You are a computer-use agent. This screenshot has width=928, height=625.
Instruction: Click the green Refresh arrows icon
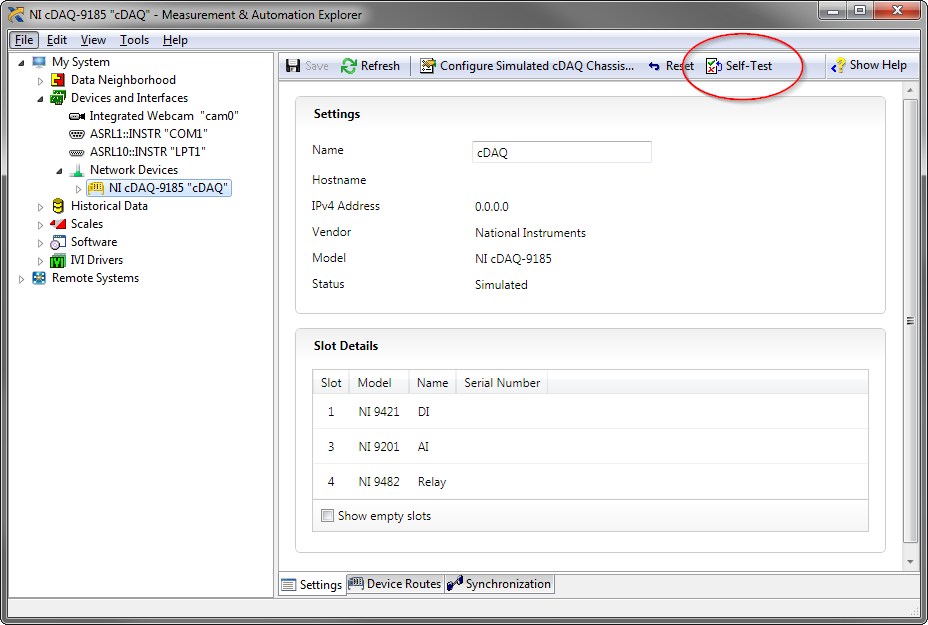tap(349, 66)
